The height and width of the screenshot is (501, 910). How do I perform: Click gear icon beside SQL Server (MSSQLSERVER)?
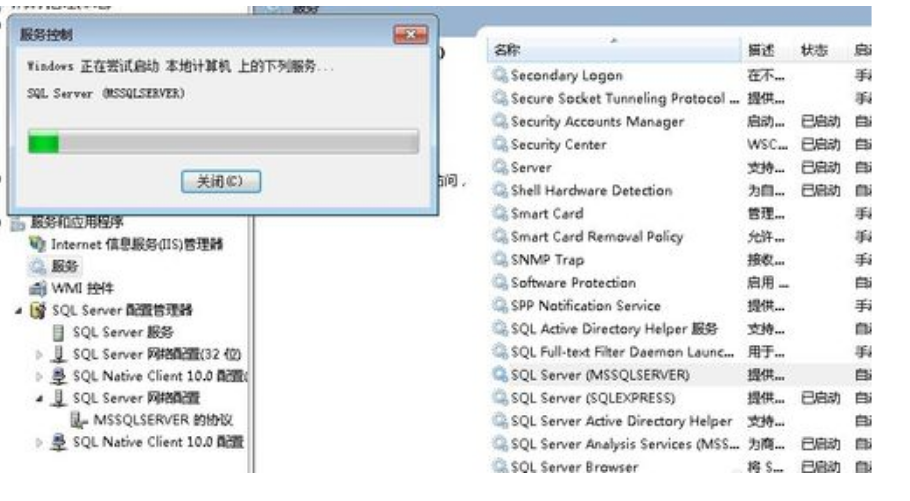[x=500, y=375]
